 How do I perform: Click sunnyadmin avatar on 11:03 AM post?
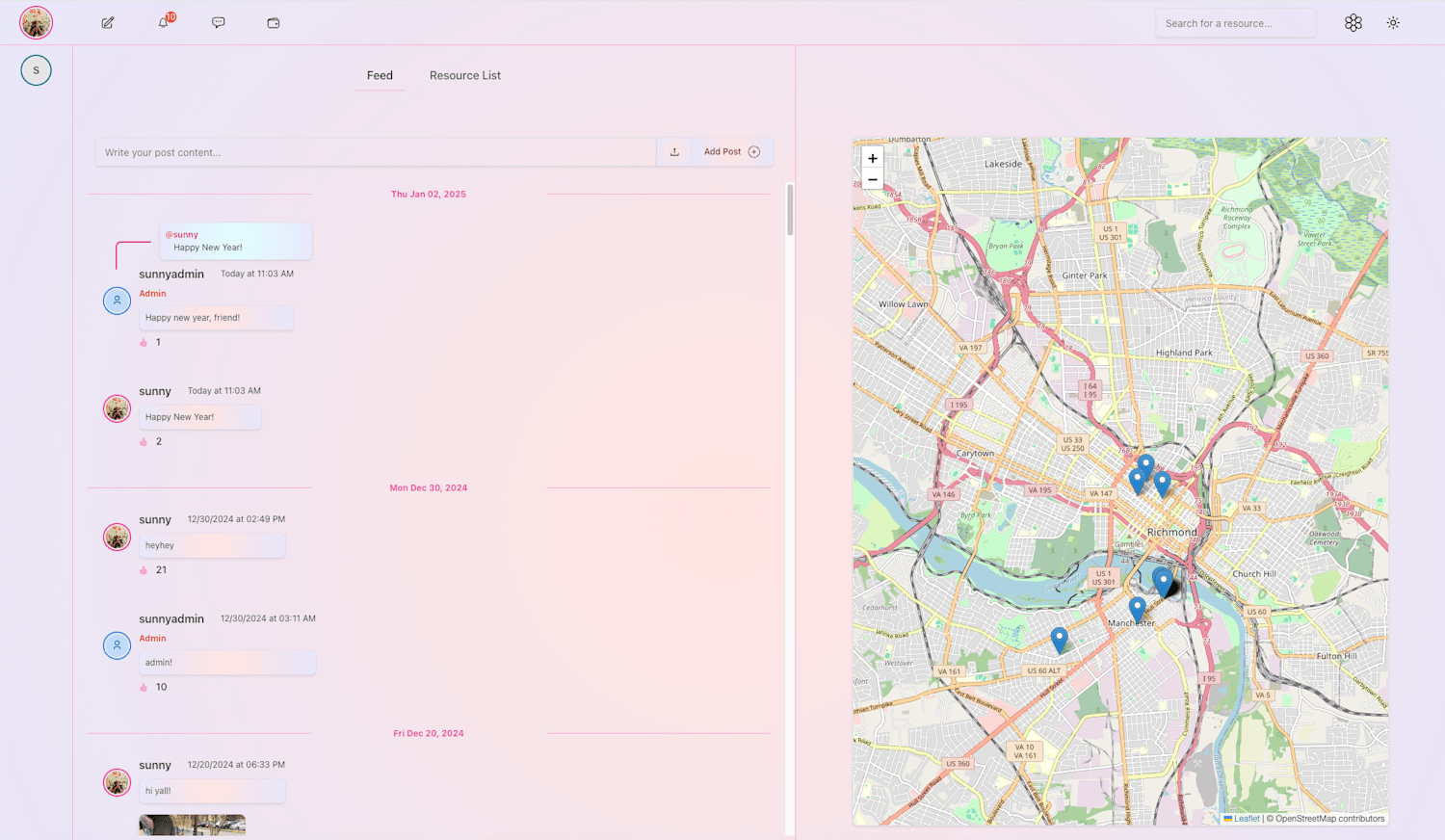[x=117, y=301]
